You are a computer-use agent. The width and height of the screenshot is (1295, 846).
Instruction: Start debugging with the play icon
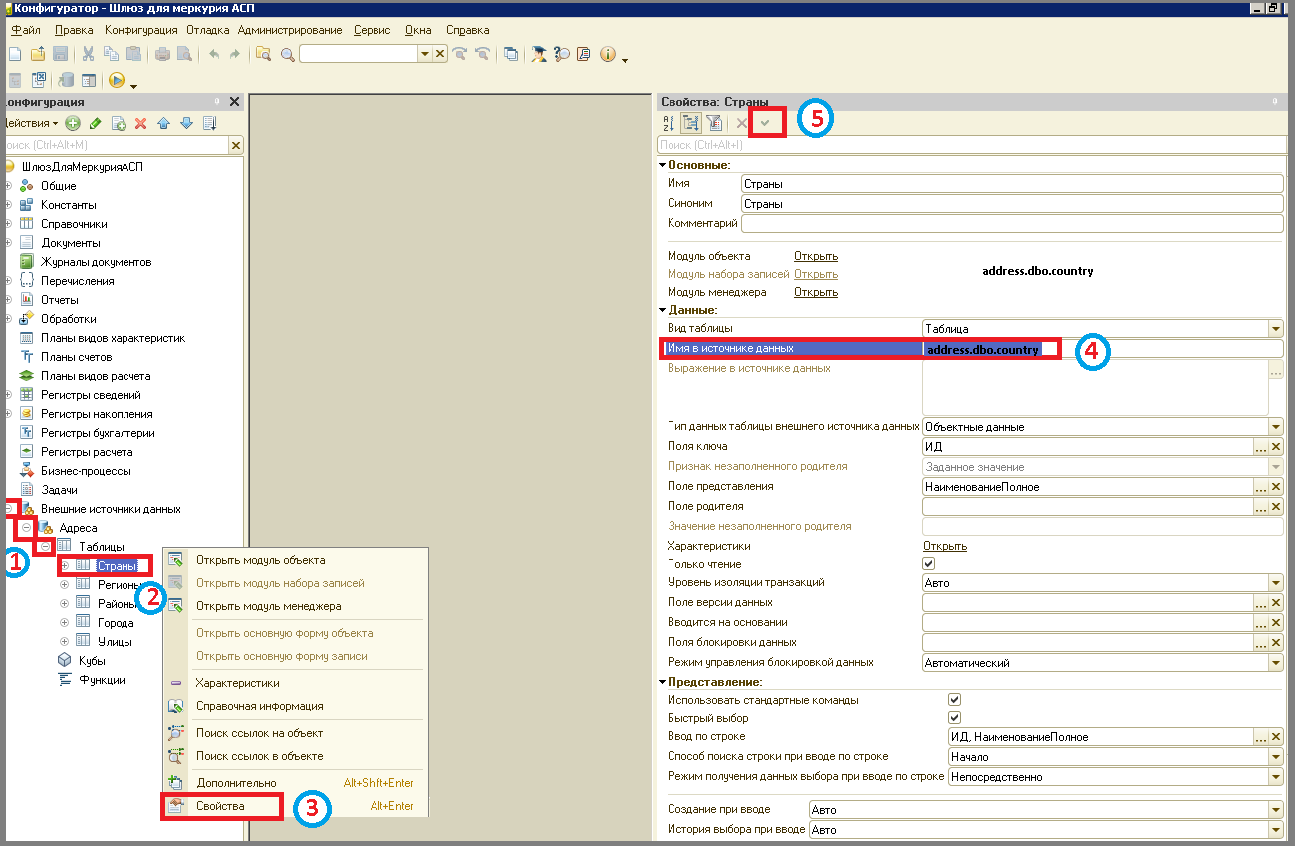117,80
